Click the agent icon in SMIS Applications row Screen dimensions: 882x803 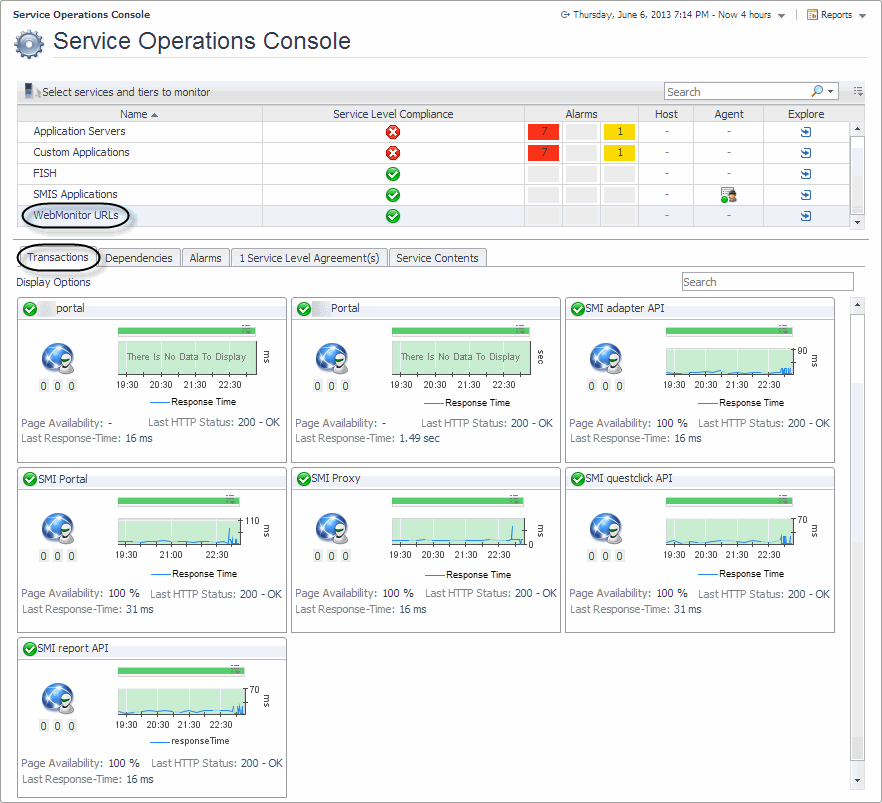(729, 195)
